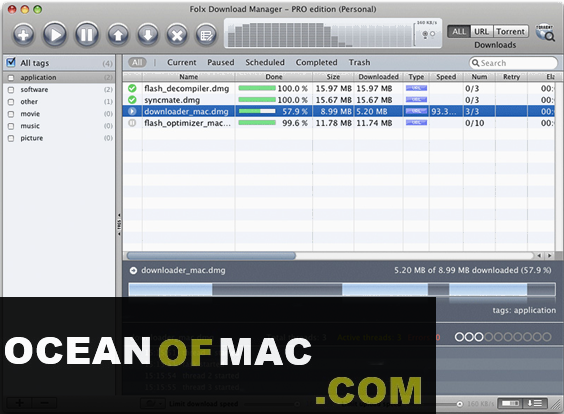Viewport: 564px width, 414px height.
Task: Click the thread indicator circles in the detail pane
Action: pyautogui.click(x=503, y=337)
